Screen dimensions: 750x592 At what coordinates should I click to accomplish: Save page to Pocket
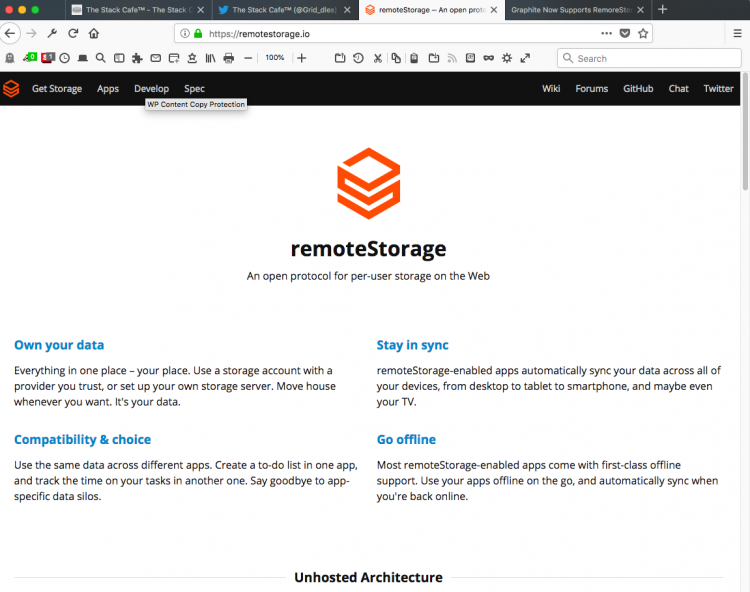coord(625,33)
